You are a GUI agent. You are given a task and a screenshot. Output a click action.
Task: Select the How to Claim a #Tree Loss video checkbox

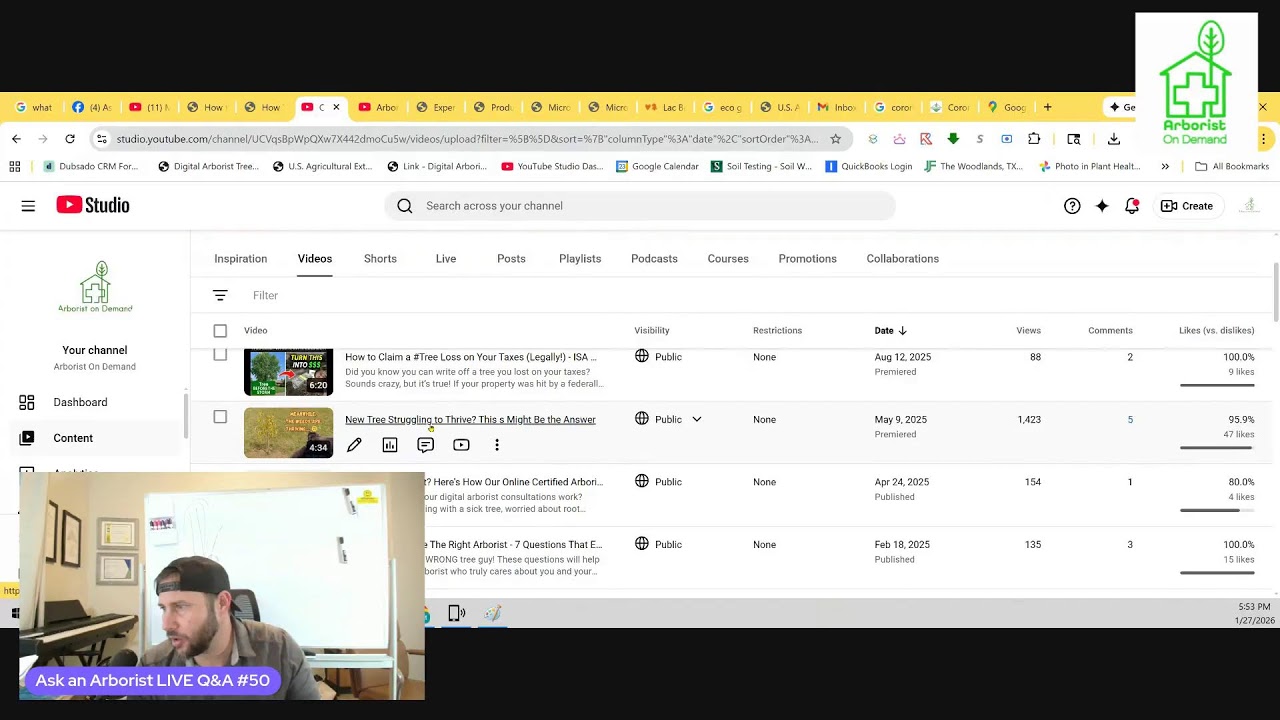tap(220, 355)
